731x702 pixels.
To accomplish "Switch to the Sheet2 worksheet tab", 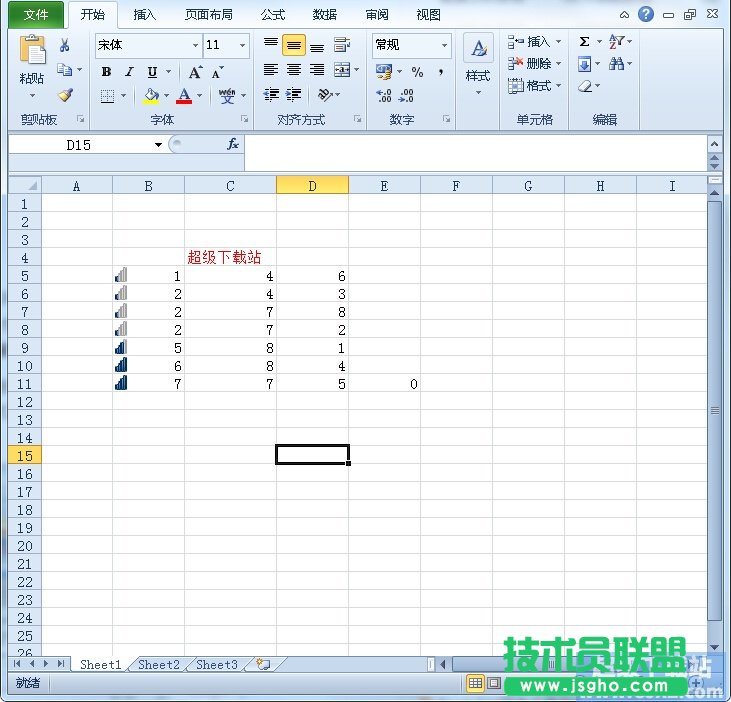I will (159, 664).
